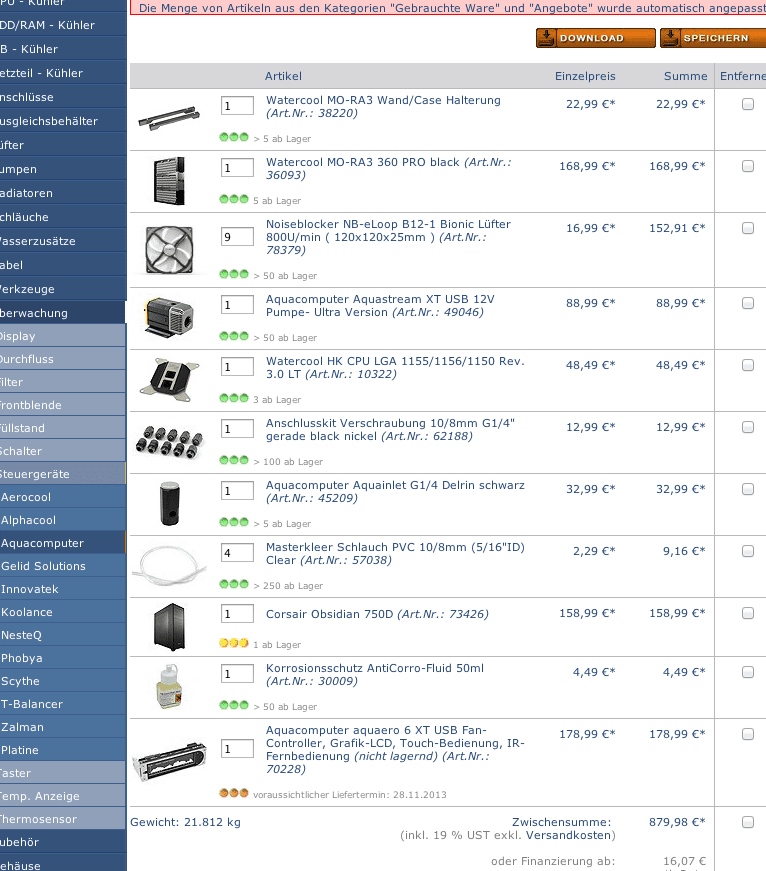Click the Speichern button

[713, 38]
